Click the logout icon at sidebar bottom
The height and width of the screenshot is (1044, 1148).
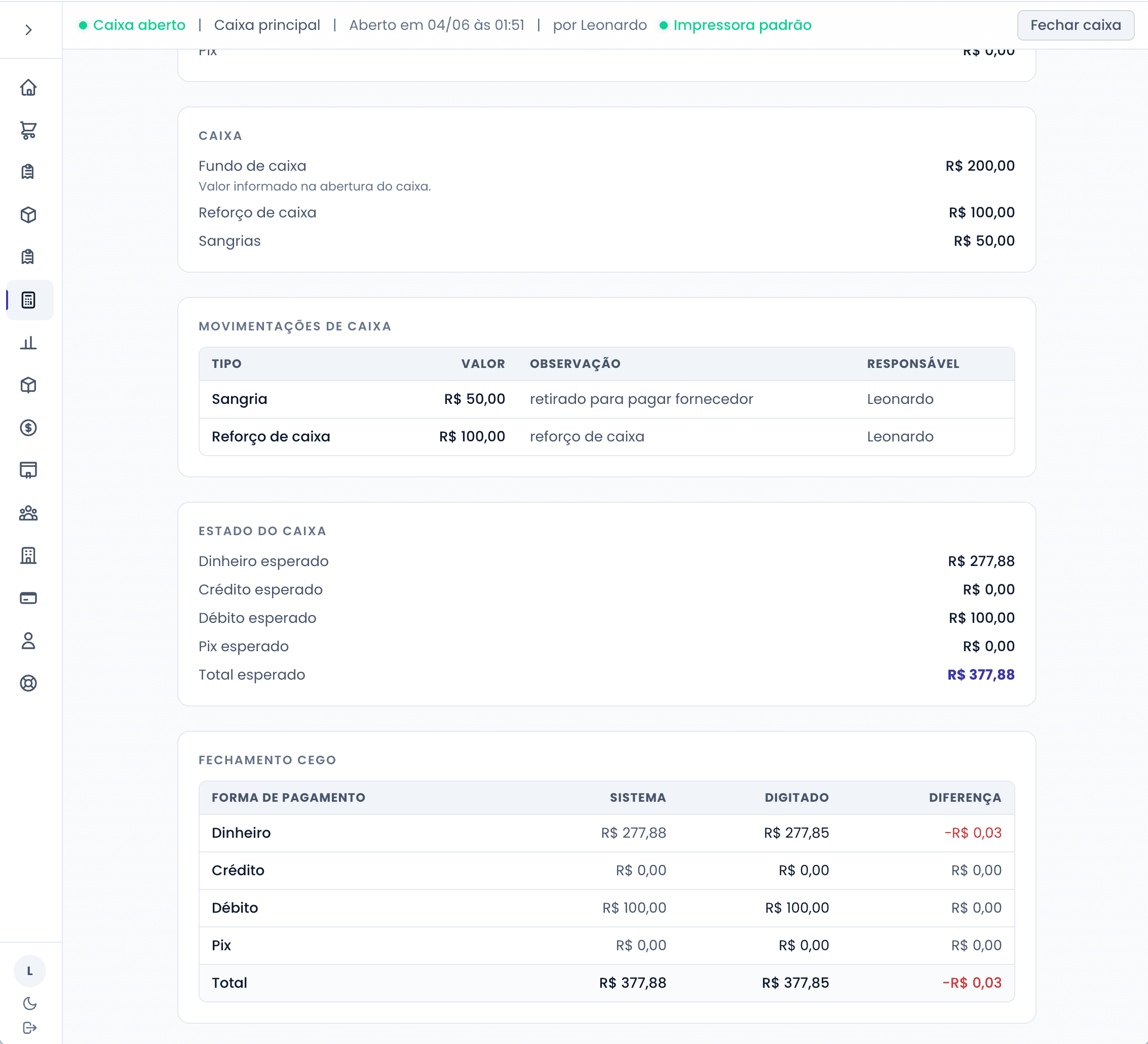29,1027
